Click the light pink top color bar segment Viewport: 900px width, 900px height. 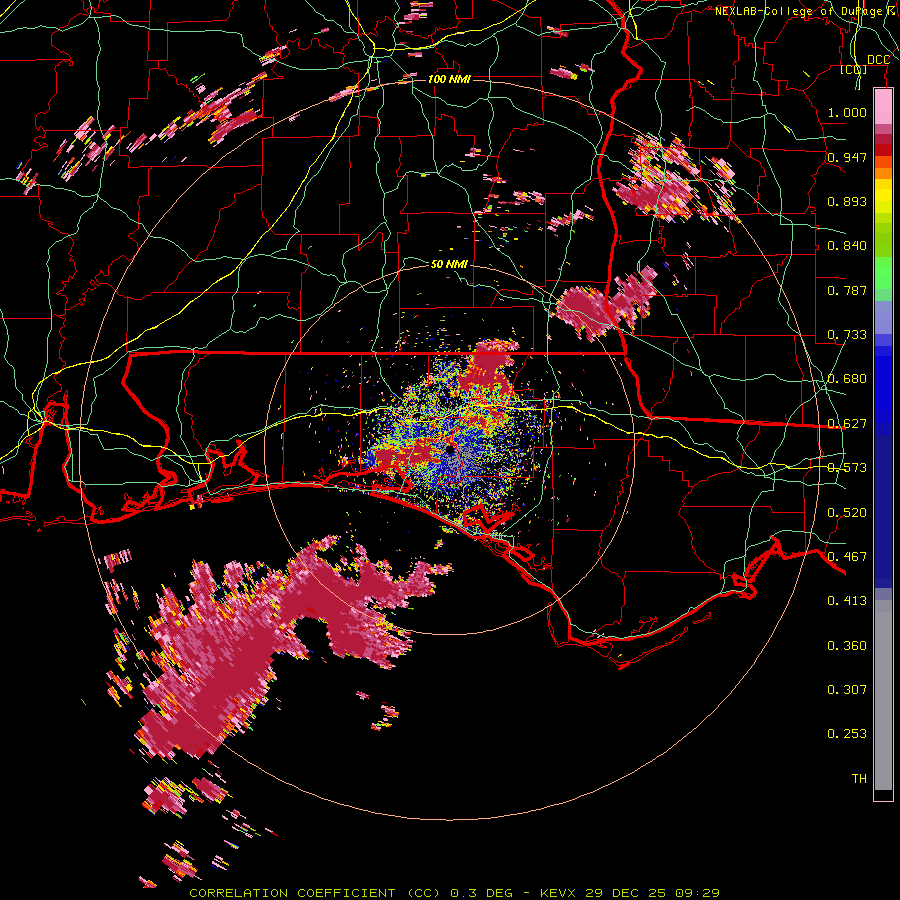[883, 106]
